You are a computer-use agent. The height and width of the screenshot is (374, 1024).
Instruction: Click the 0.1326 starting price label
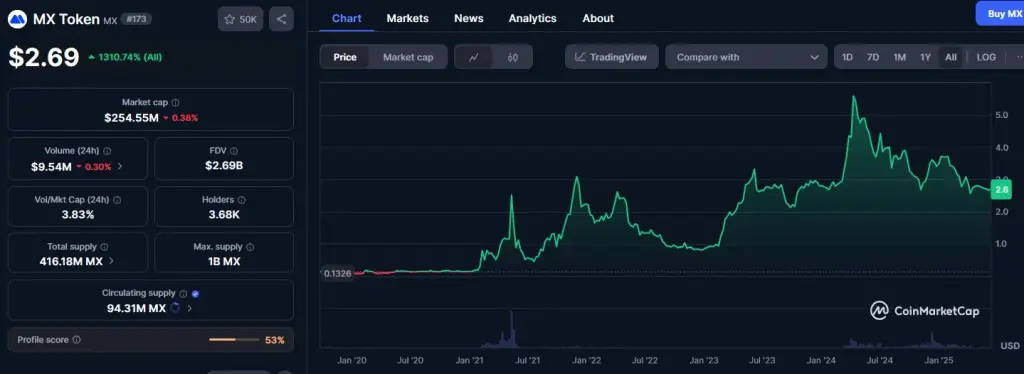[337, 273]
